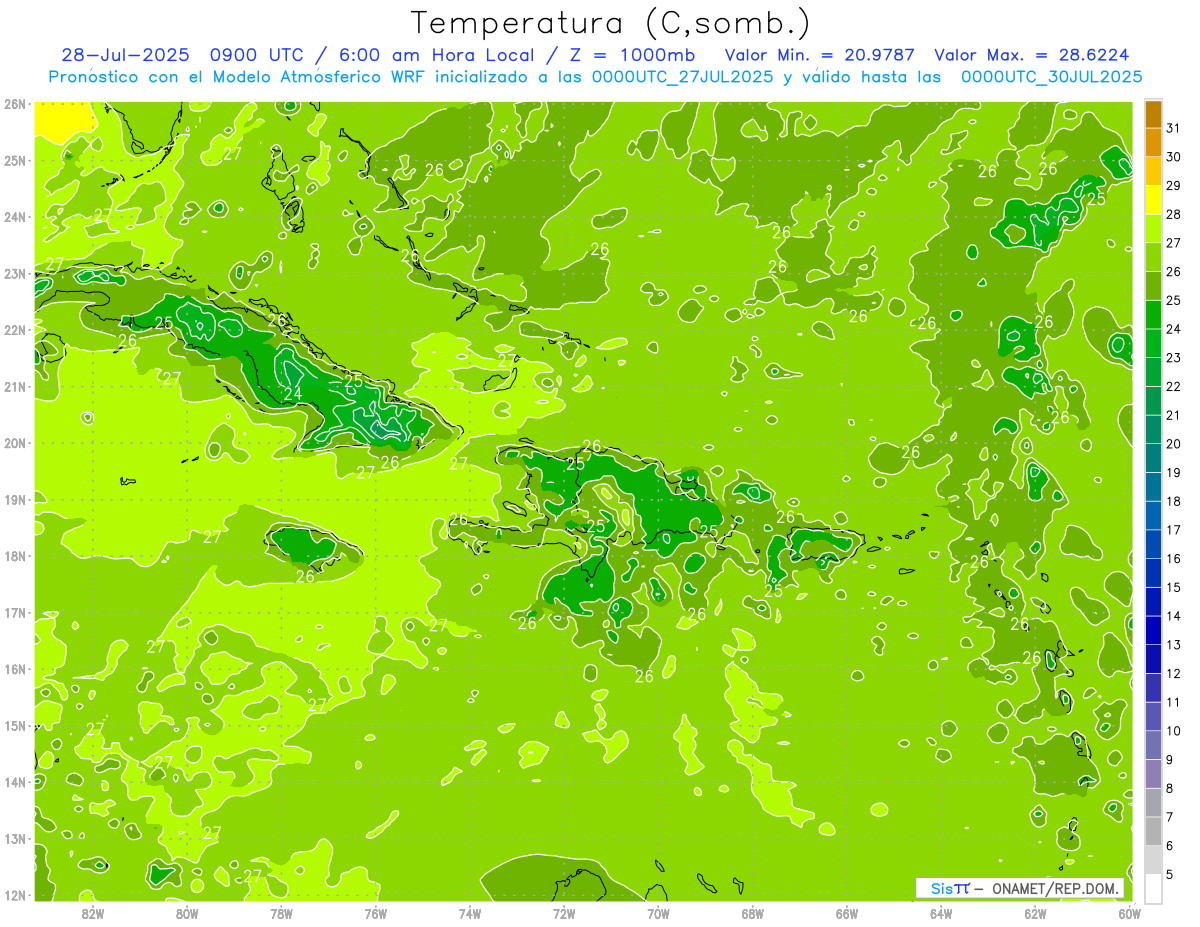This screenshot has width=1200, height=927.
Task: Click the 64W longitude axis label
Action: [x=941, y=913]
